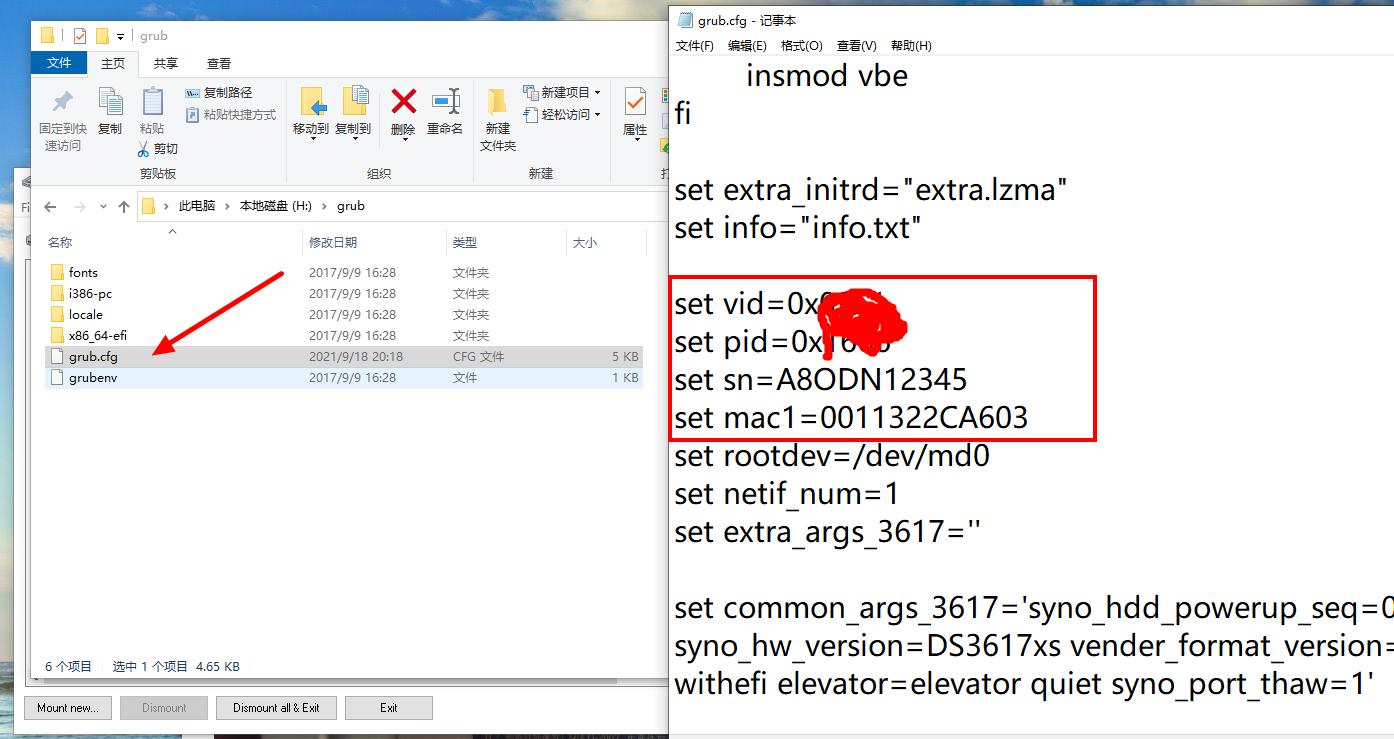Viewport: 1394px width, 739px height.
Task: Switch to the Home (主页) ribbon tab
Action: (113, 63)
